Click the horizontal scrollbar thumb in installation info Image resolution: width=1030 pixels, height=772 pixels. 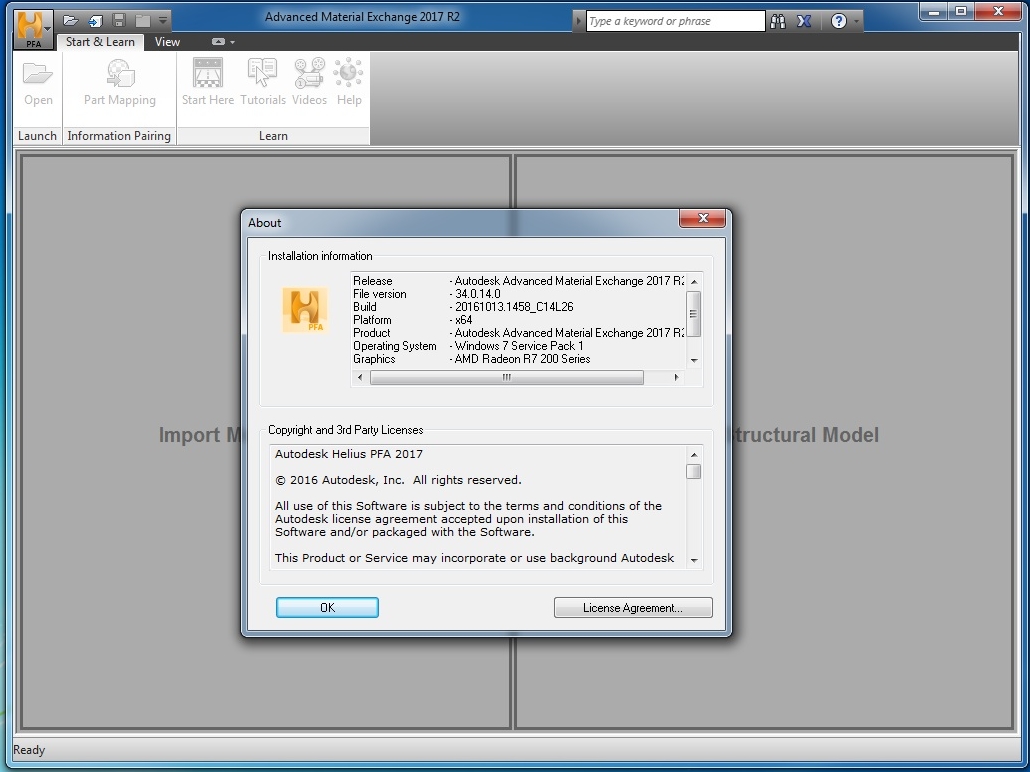pyautogui.click(x=506, y=377)
